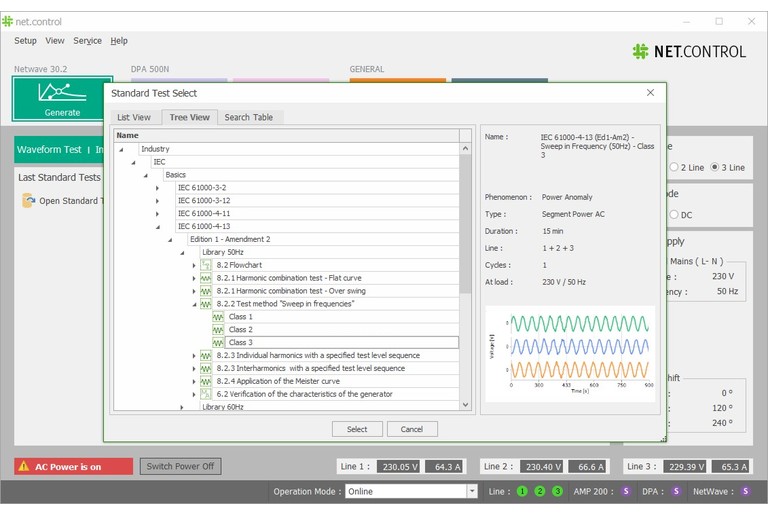Collapse the Sweep in frequencies node
Image resolution: width=768 pixels, height=515 pixels.
(194, 304)
